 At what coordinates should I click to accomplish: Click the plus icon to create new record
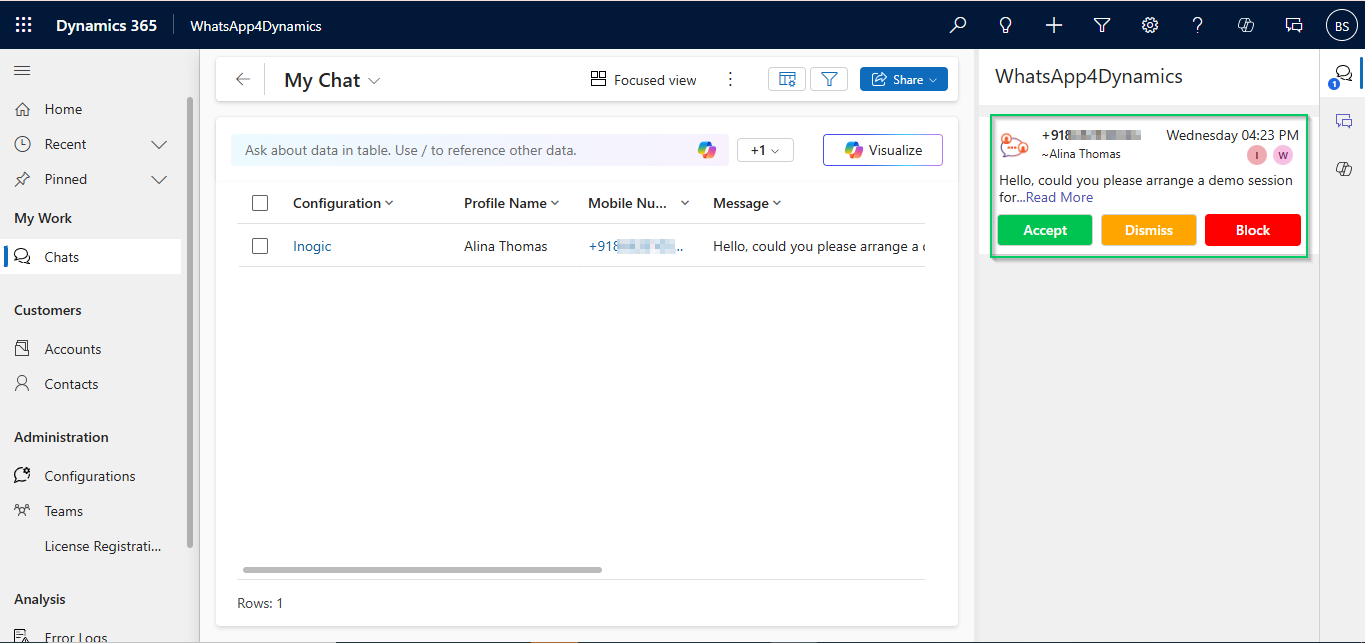click(1054, 25)
